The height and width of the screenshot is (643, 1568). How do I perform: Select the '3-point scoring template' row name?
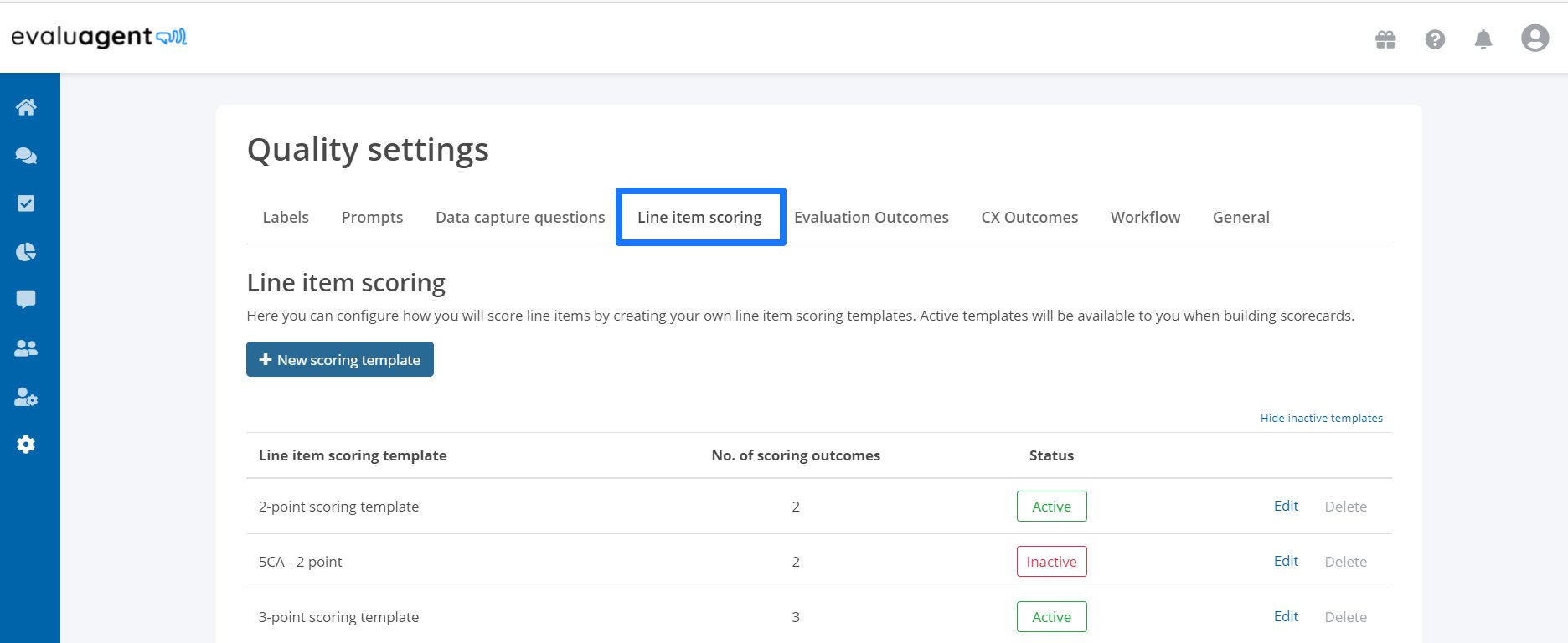(338, 617)
